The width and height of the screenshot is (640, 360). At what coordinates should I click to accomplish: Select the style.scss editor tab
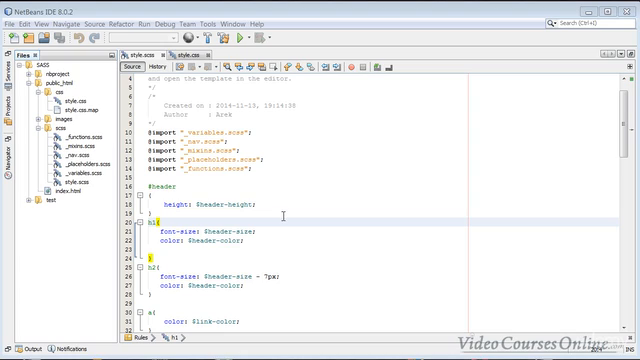[x=142, y=55]
